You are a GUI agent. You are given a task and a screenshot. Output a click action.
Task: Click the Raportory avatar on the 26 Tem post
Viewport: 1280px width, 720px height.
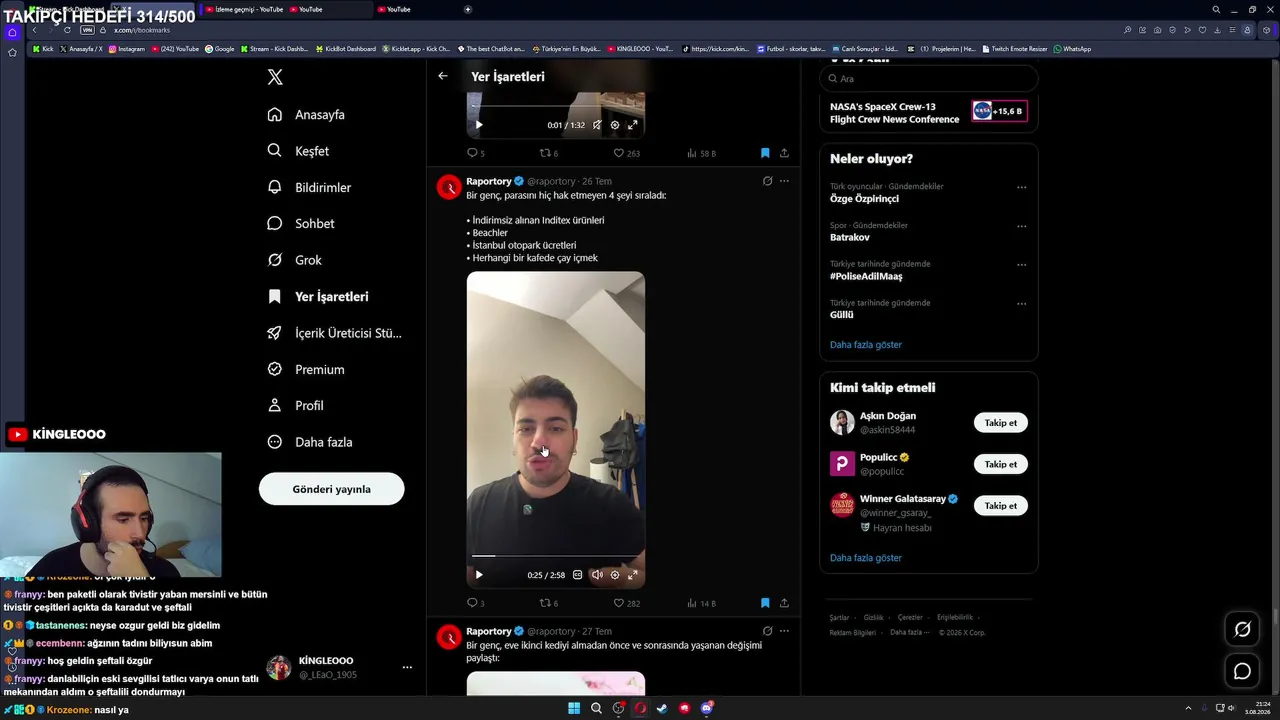point(450,187)
